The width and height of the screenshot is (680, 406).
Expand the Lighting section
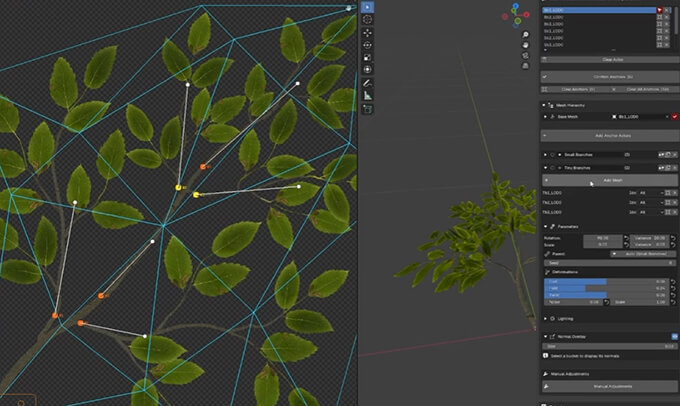545,318
